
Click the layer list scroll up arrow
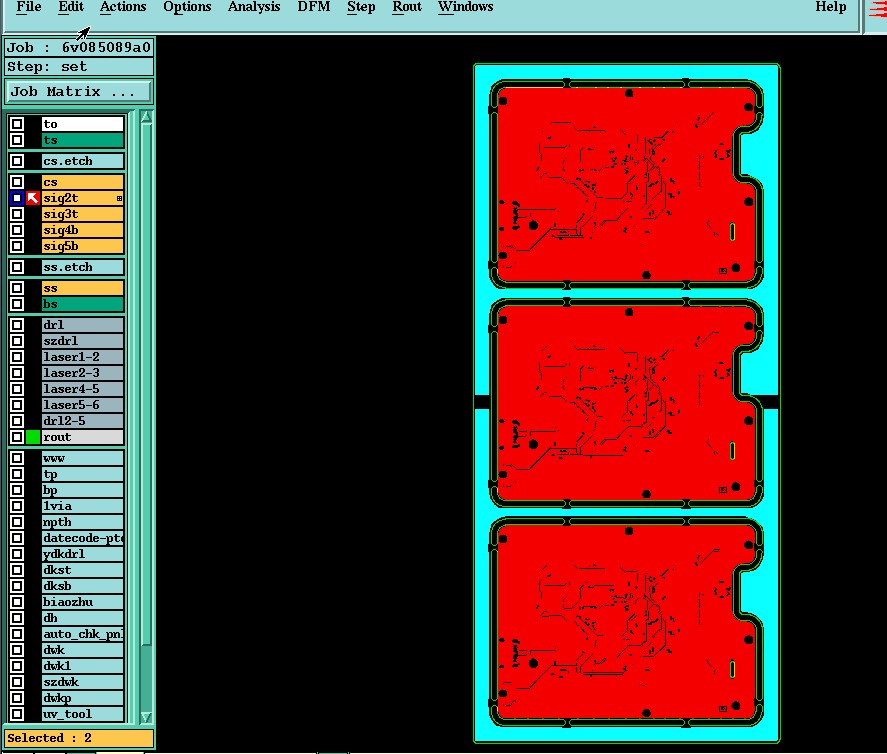pos(146,117)
